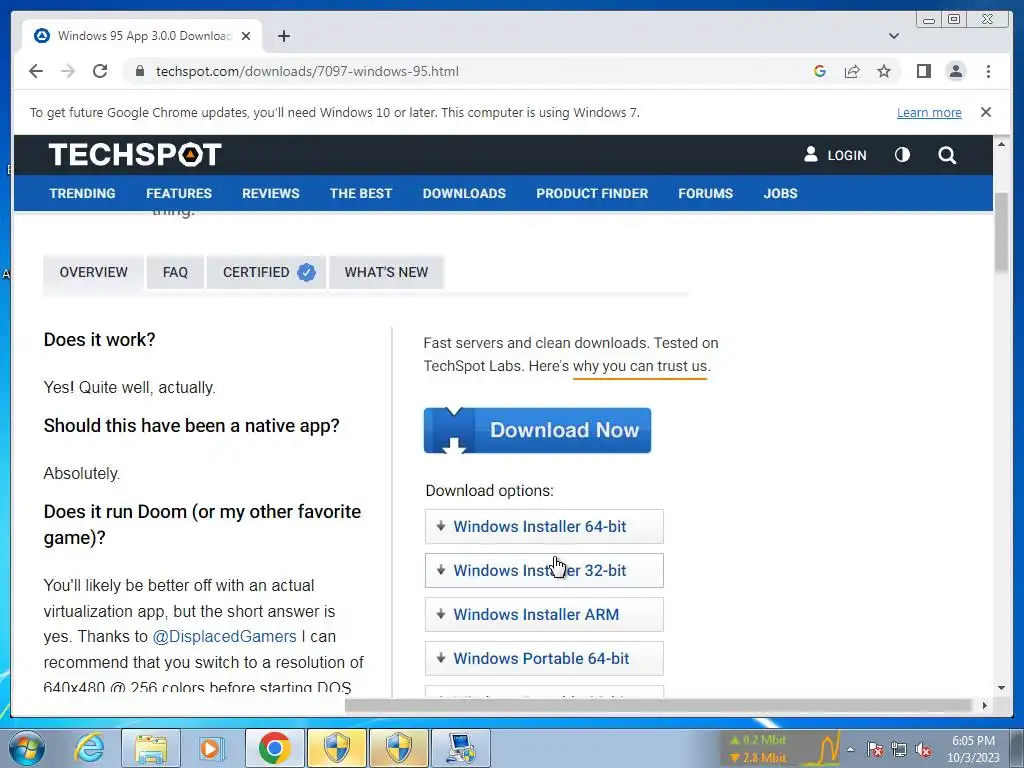Toggle TechSpot dark mode
The width and height of the screenshot is (1024, 768).
pos(902,155)
